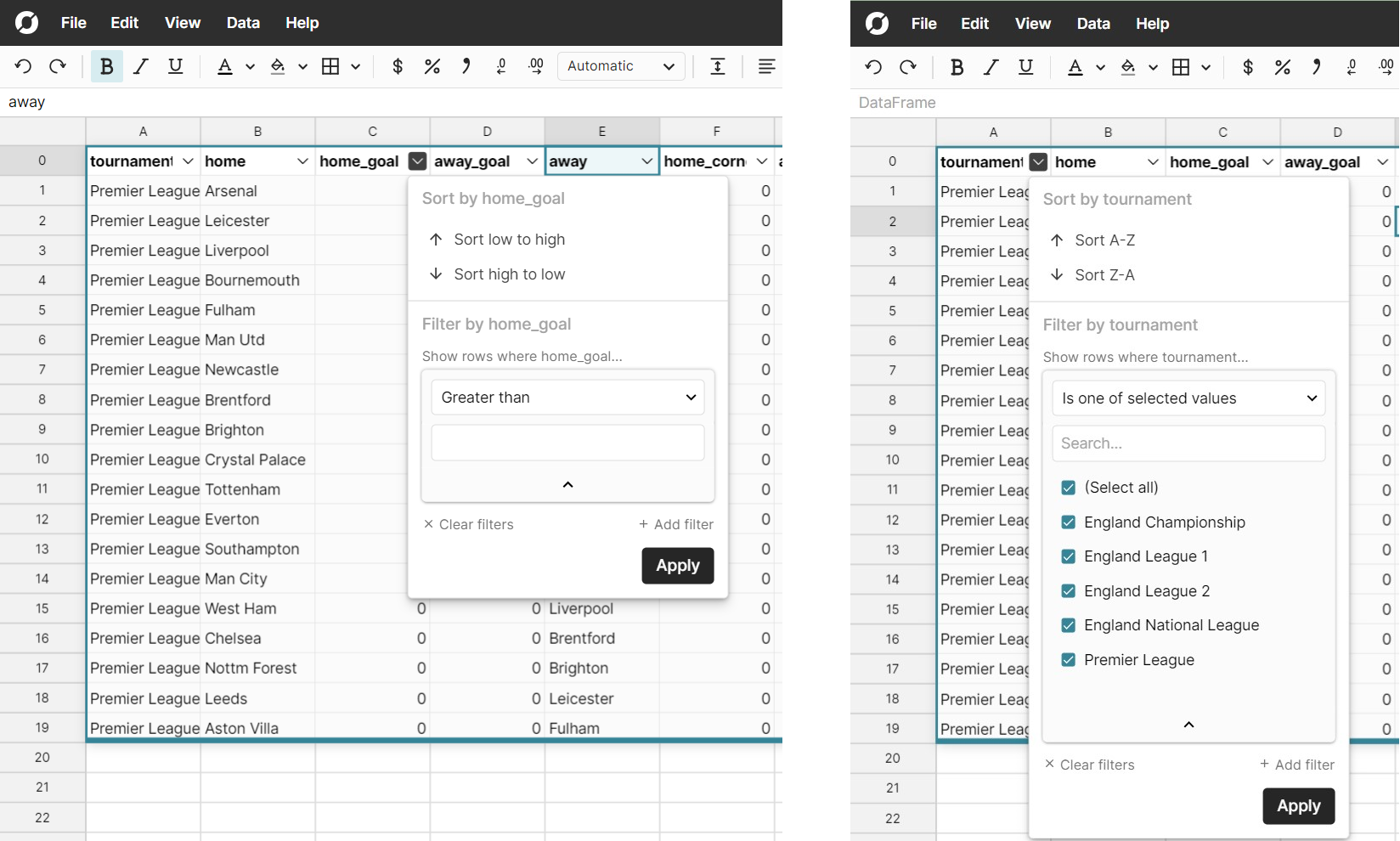Choose Sort low to high for home_goal
This screenshot has width=1400, height=841.
click(x=509, y=240)
